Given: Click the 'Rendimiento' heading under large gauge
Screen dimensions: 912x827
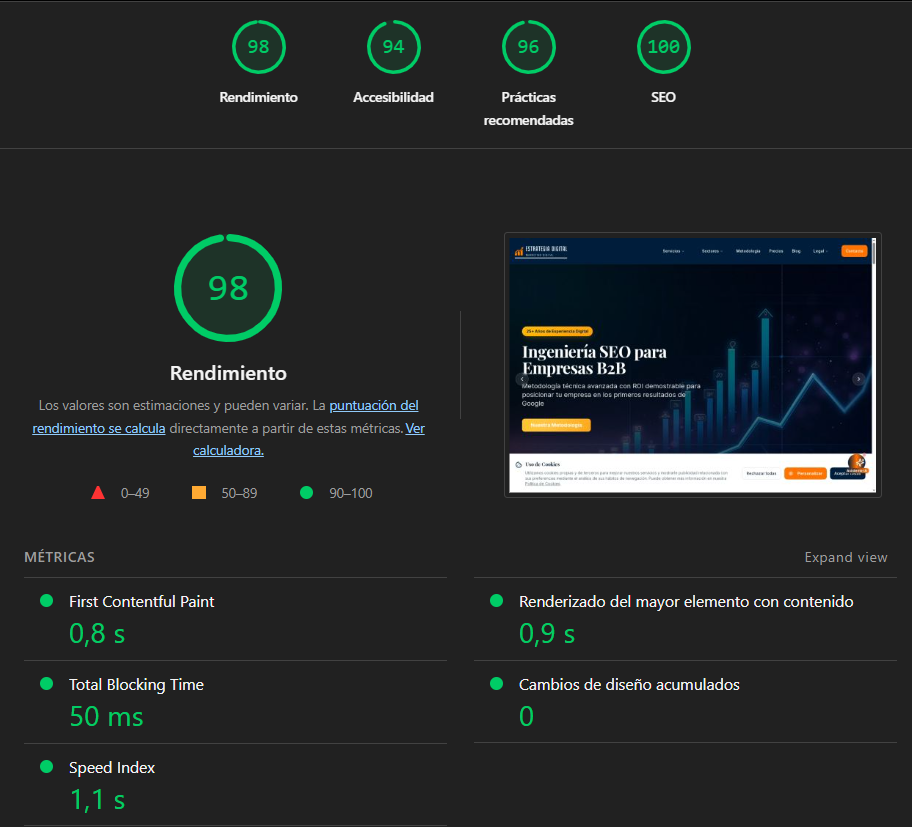Looking at the screenshot, I should coord(228,373).
